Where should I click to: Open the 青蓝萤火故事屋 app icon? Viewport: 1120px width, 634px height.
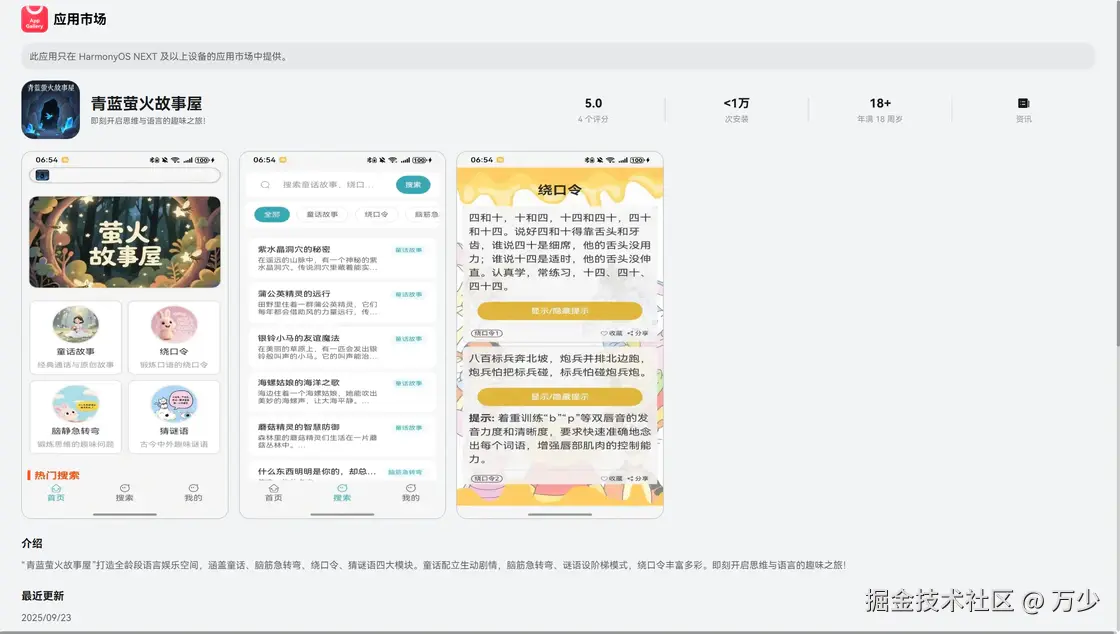[x=50, y=109]
